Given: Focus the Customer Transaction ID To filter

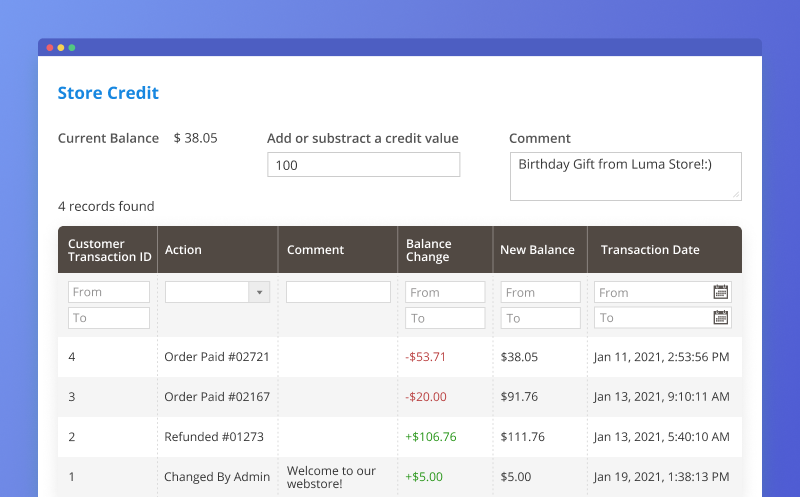Looking at the screenshot, I should pos(109,318).
